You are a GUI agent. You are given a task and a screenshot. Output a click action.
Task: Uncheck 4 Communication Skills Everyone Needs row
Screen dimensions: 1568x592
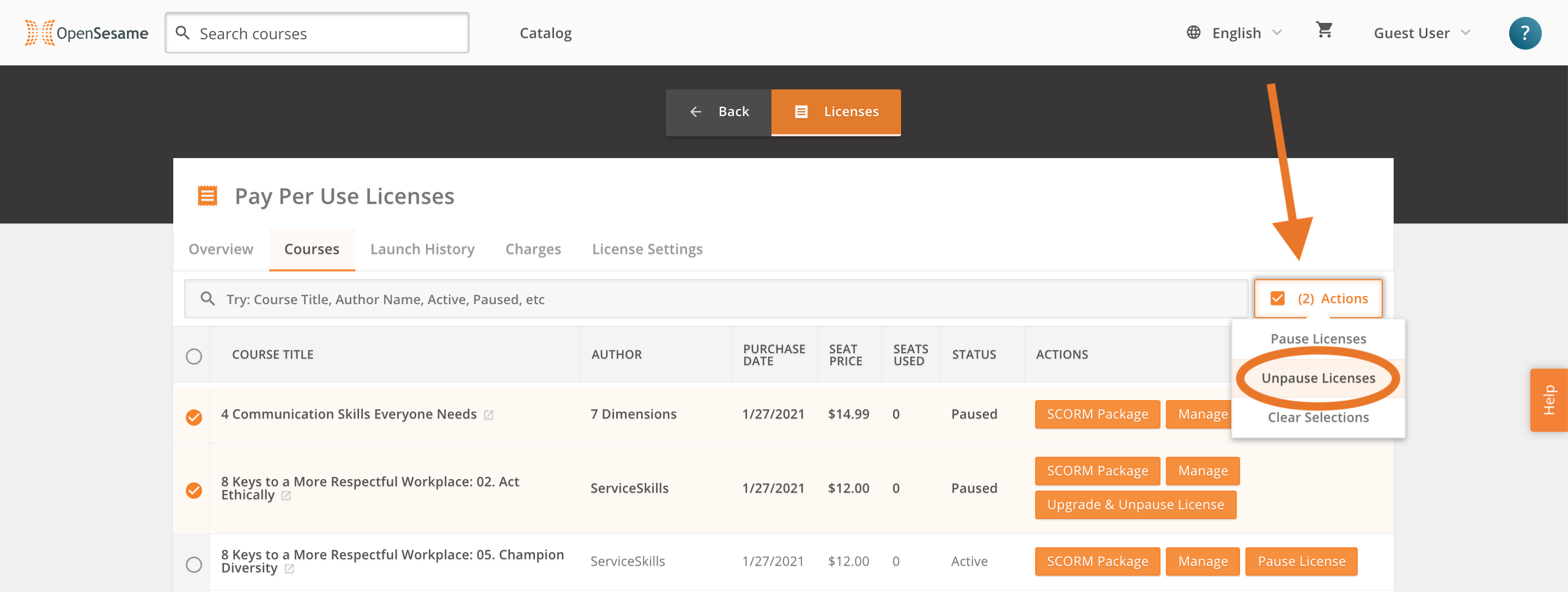[x=193, y=417]
